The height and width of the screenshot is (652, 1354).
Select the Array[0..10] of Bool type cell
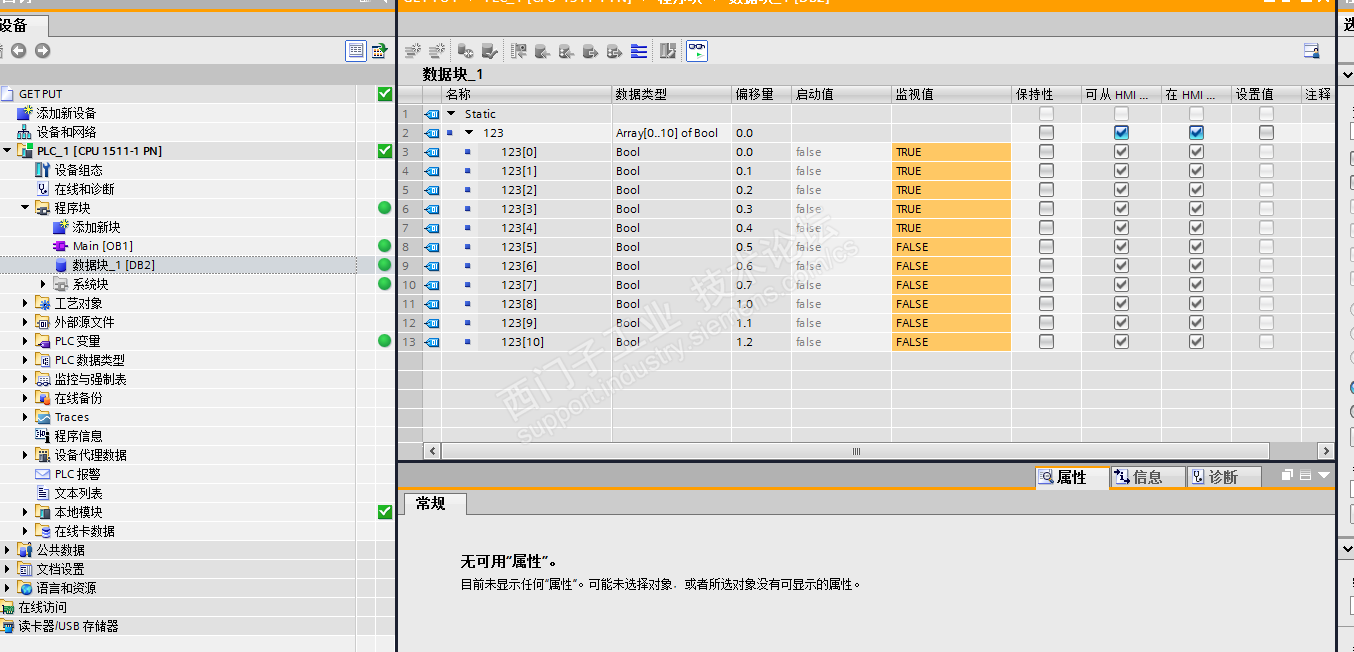click(672, 133)
